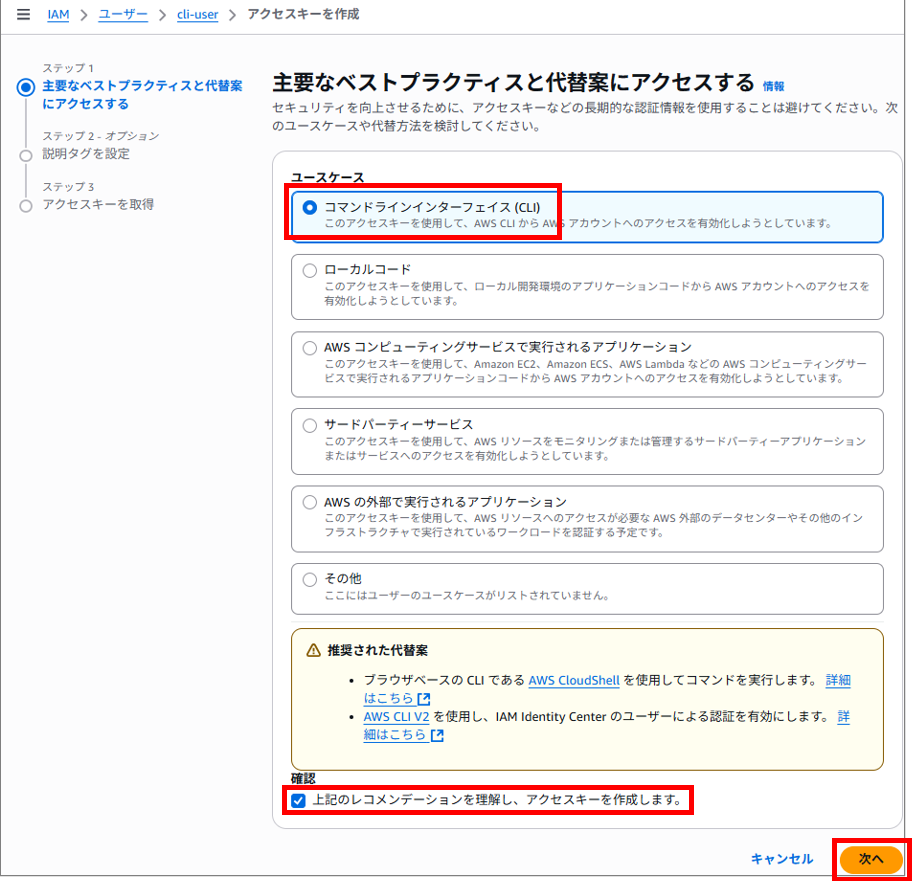Screen dimensions: 915x881
Task: Open the AWS CLI V2 link
Action: (x=396, y=716)
